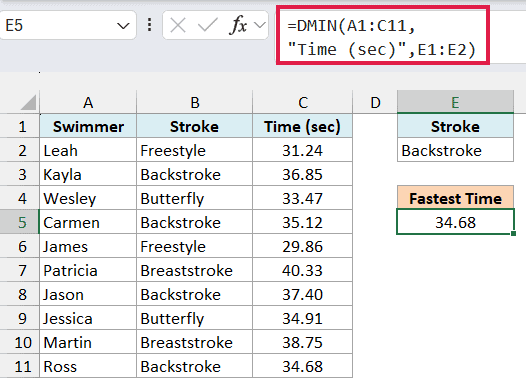Select column C header
526x378 pixels.
pos(303,102)
